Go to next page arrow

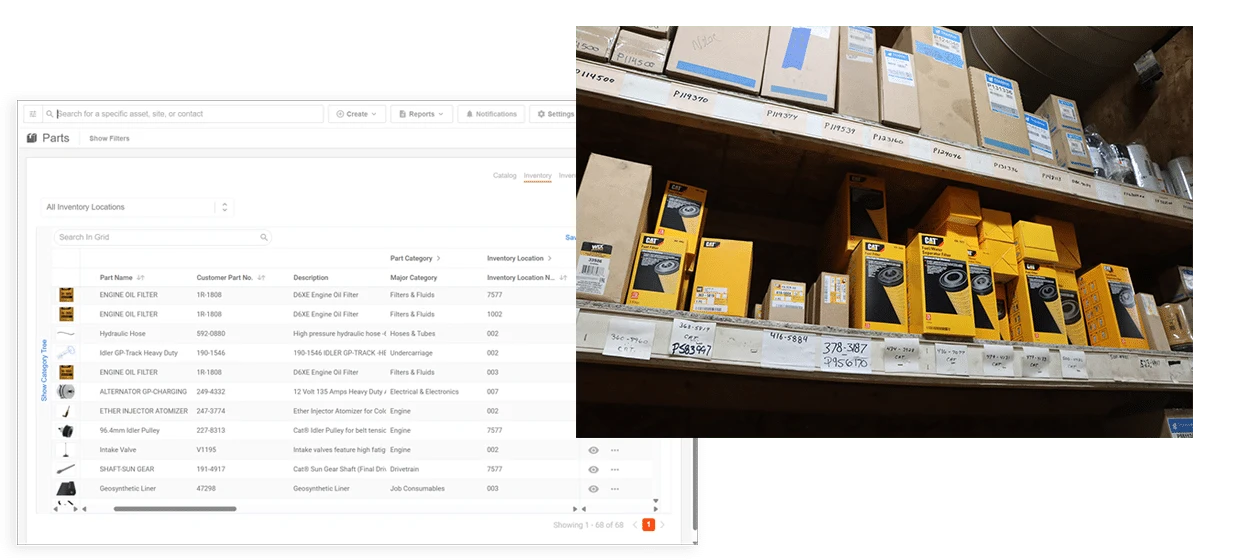[662, 525]
